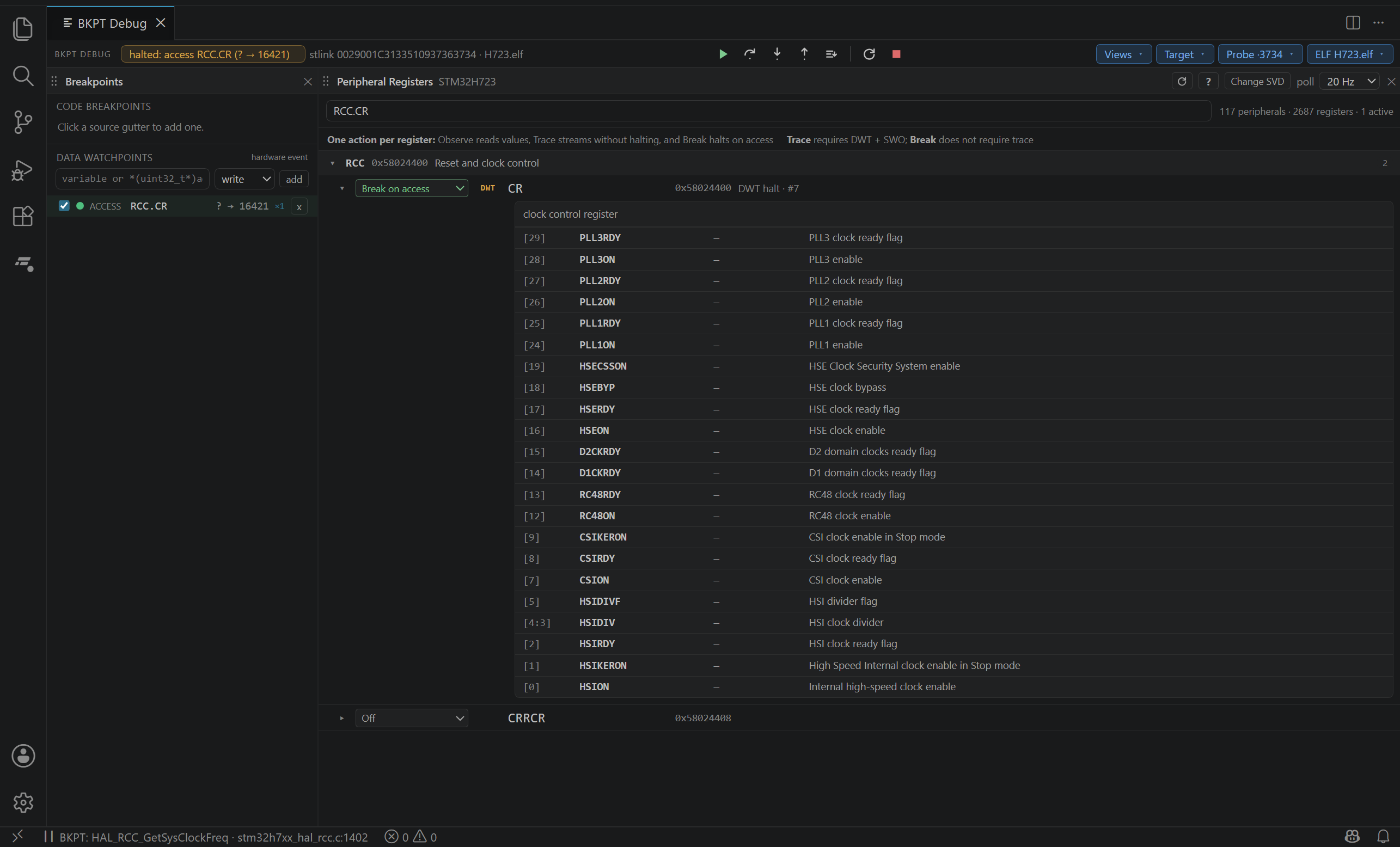Click errors and warnings count in status bar
Image resolution: width=1400 pixels, height=847 pixels.
coord(411,837)
